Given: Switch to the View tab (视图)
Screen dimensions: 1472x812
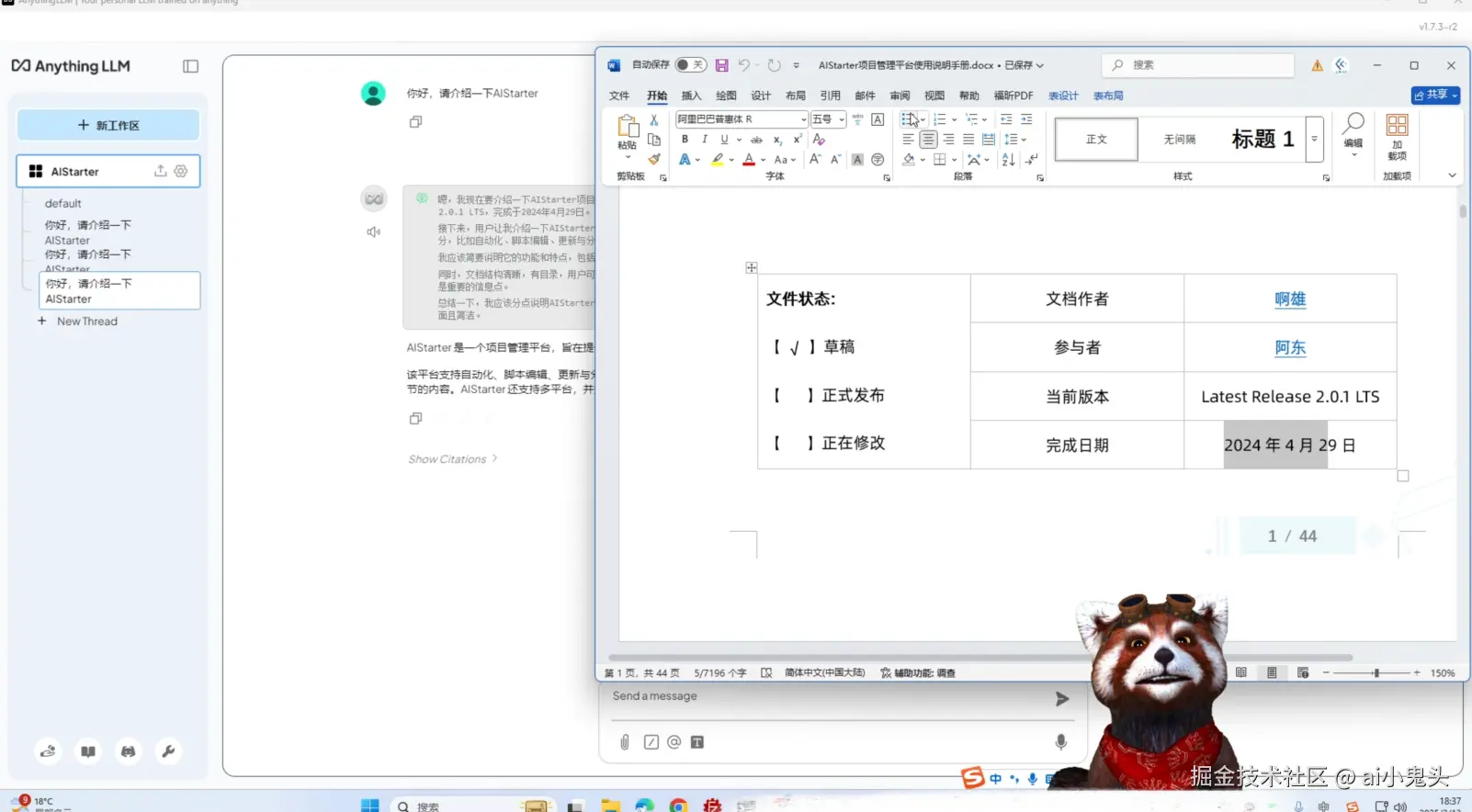Looking at the screenshot, I should [x=934, y=96].
